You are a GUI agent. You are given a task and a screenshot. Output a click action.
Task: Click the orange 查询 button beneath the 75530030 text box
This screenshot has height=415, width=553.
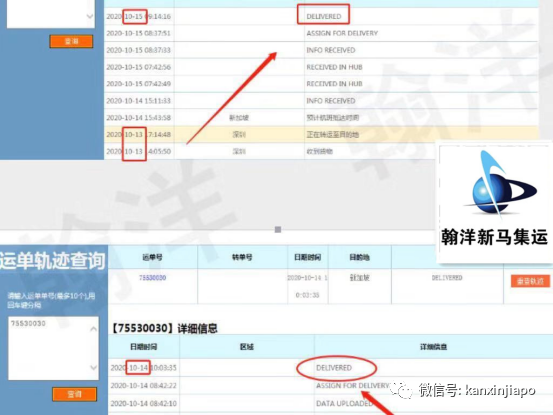(74, 394)
